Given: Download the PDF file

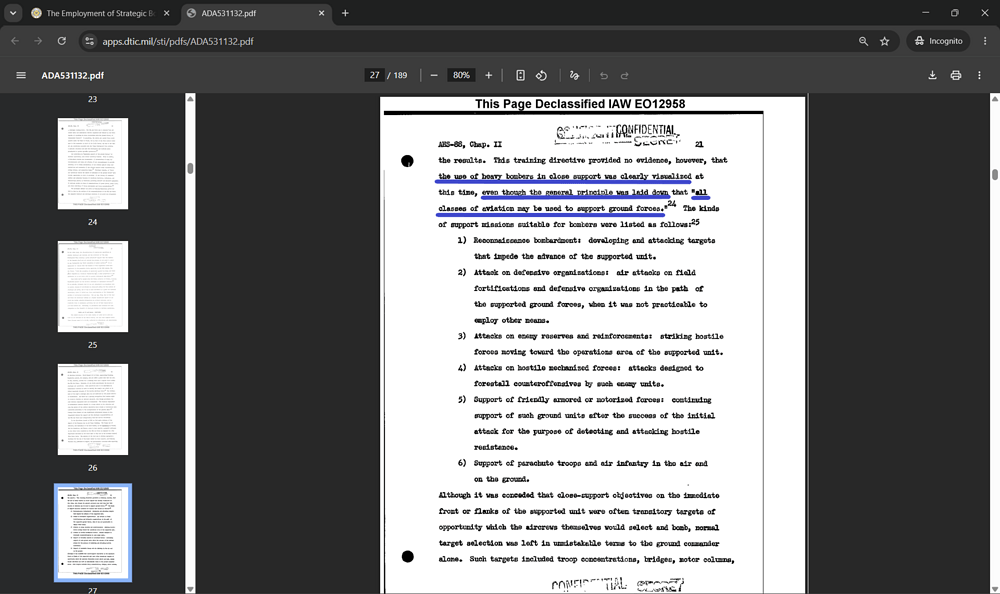Looking at the screenshot, I should (x=932, y=75).
